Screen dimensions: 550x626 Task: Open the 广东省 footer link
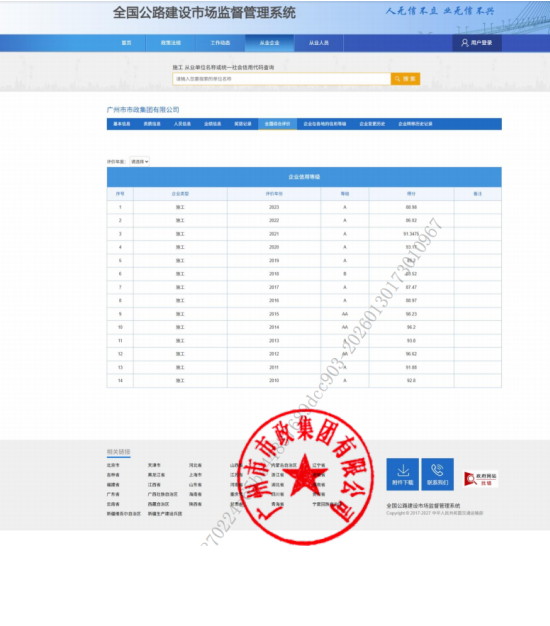point(113,494)
